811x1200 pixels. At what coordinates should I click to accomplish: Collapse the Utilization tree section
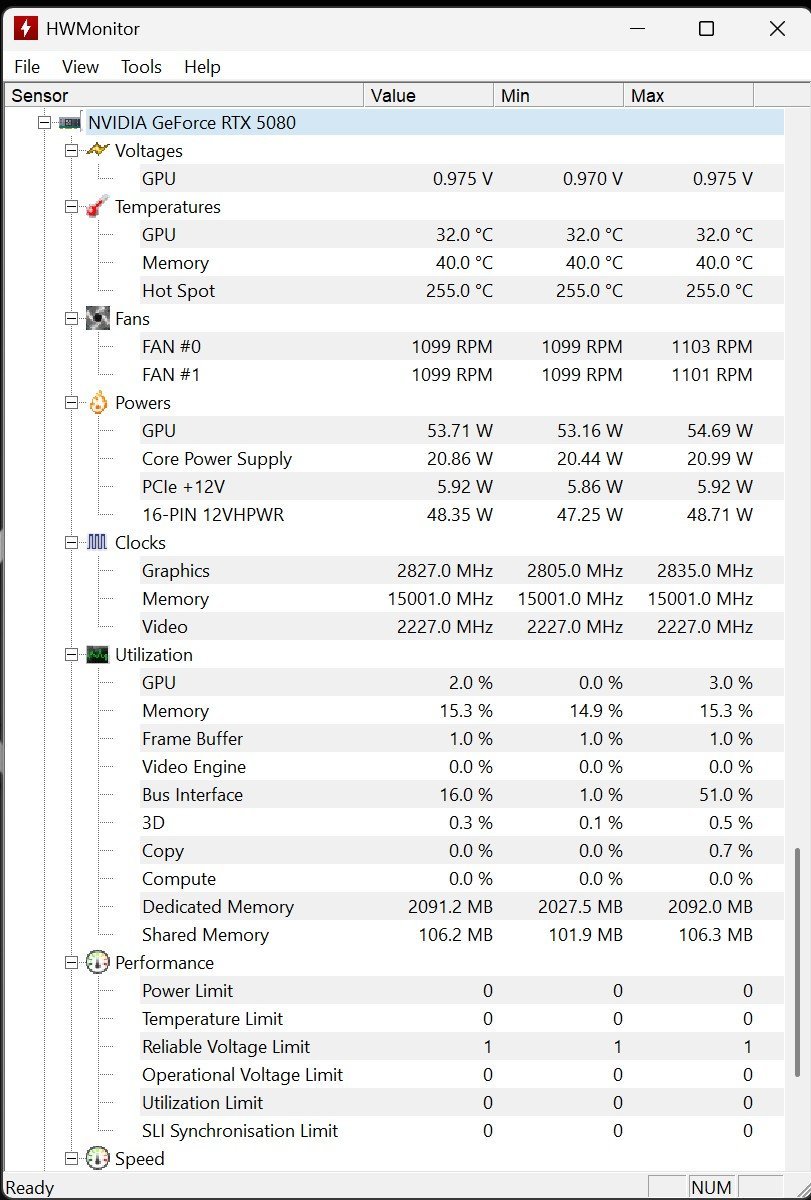(71, 655)
